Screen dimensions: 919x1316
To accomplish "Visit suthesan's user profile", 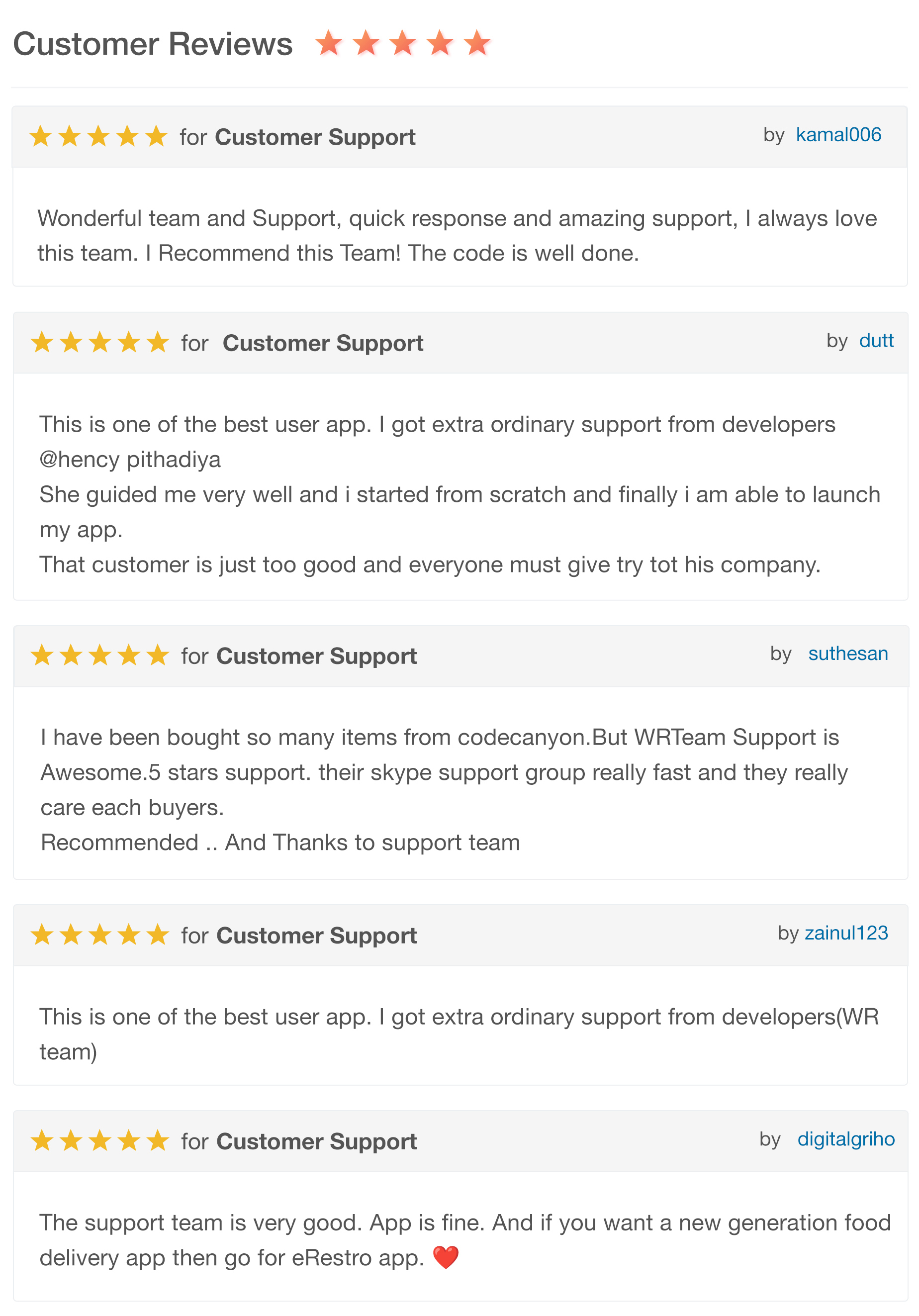I will click(x=847, y=654).
